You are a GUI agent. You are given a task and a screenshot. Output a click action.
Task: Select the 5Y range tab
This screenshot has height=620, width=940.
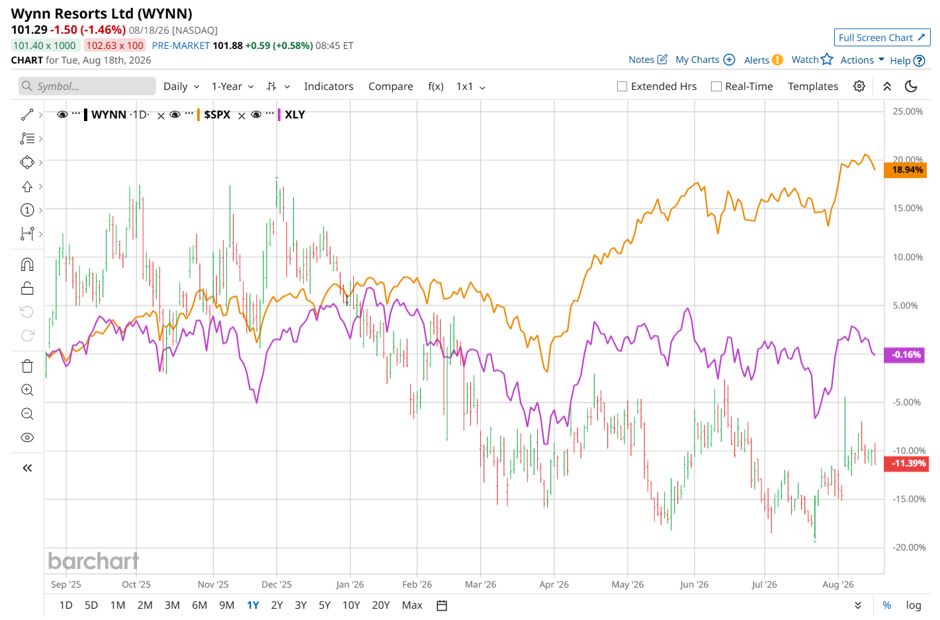coord(324,605)
